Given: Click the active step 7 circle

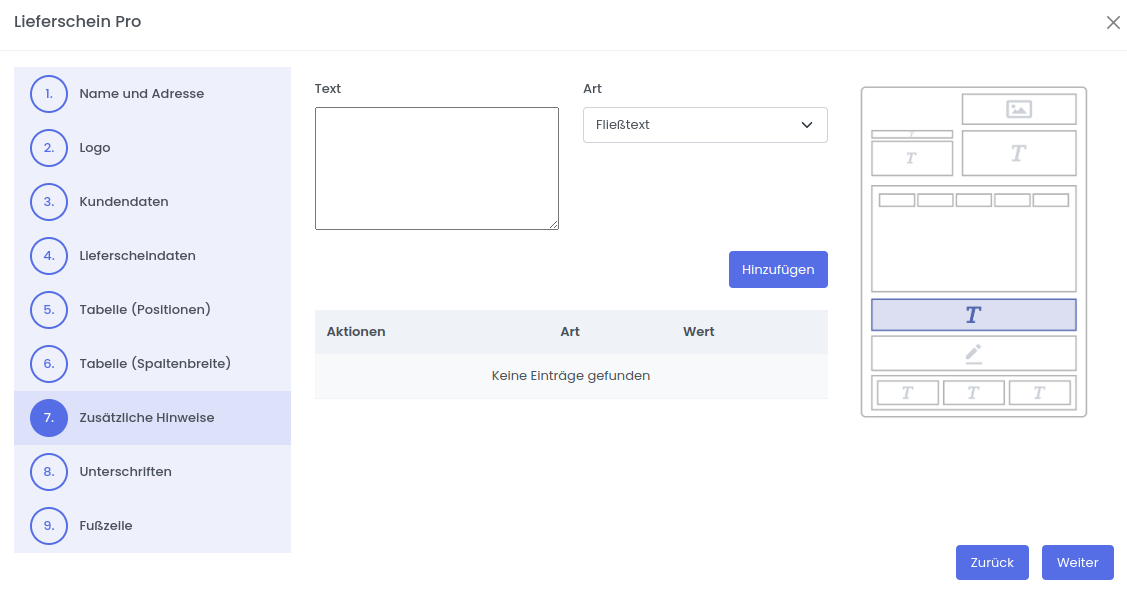Looking at the screenshot, I should click(49, 418).
